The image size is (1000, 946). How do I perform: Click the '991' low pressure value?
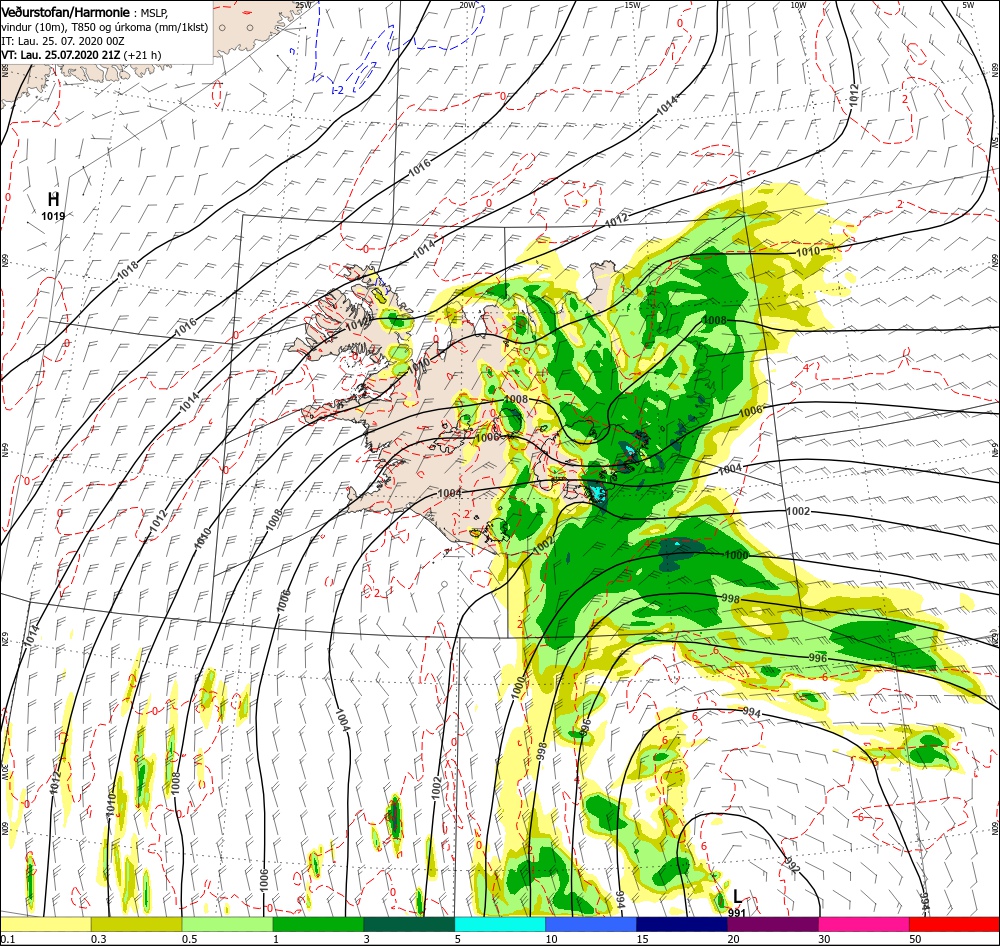point(737,912)
